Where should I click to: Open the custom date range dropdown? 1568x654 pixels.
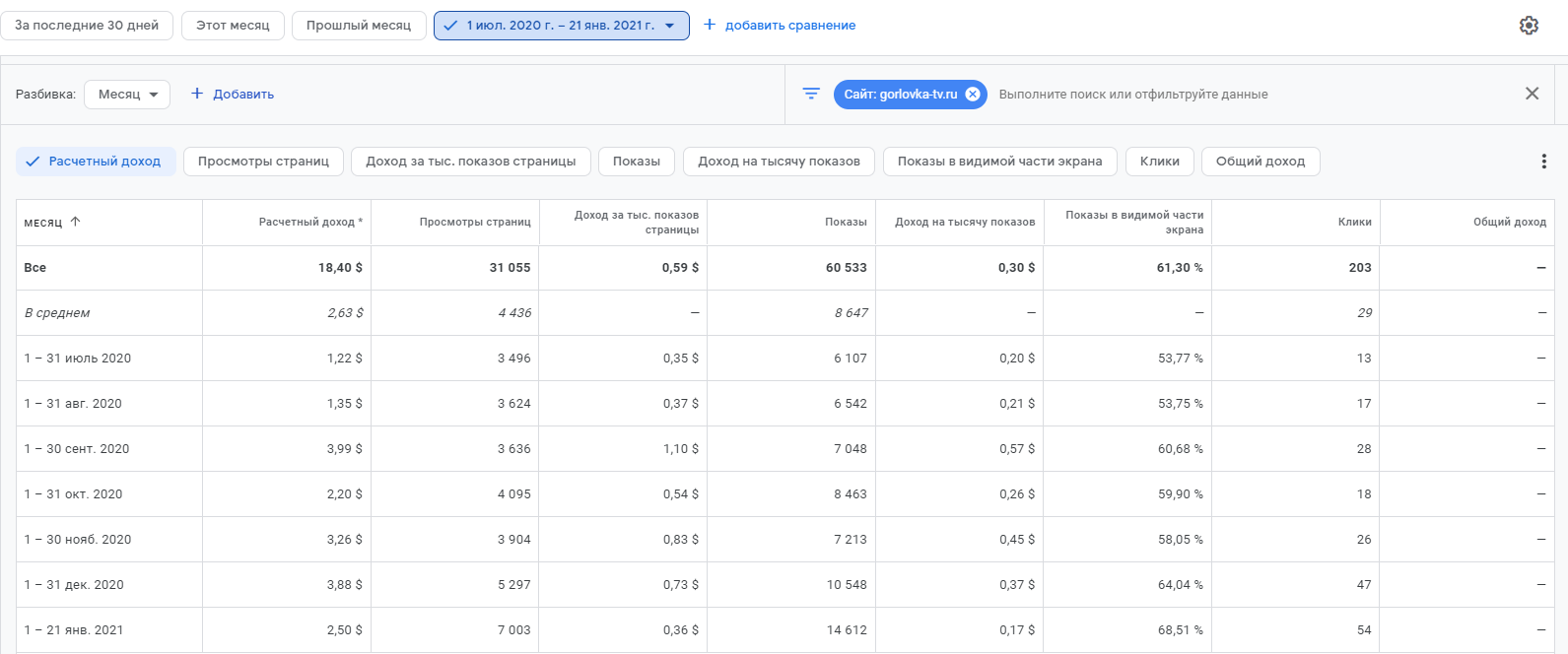pos(561,26)
